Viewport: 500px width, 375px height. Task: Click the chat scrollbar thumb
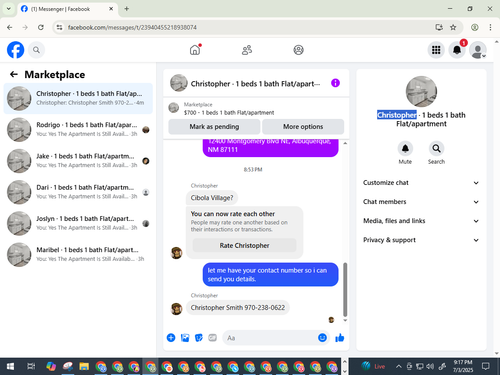[x=345, y=289]
